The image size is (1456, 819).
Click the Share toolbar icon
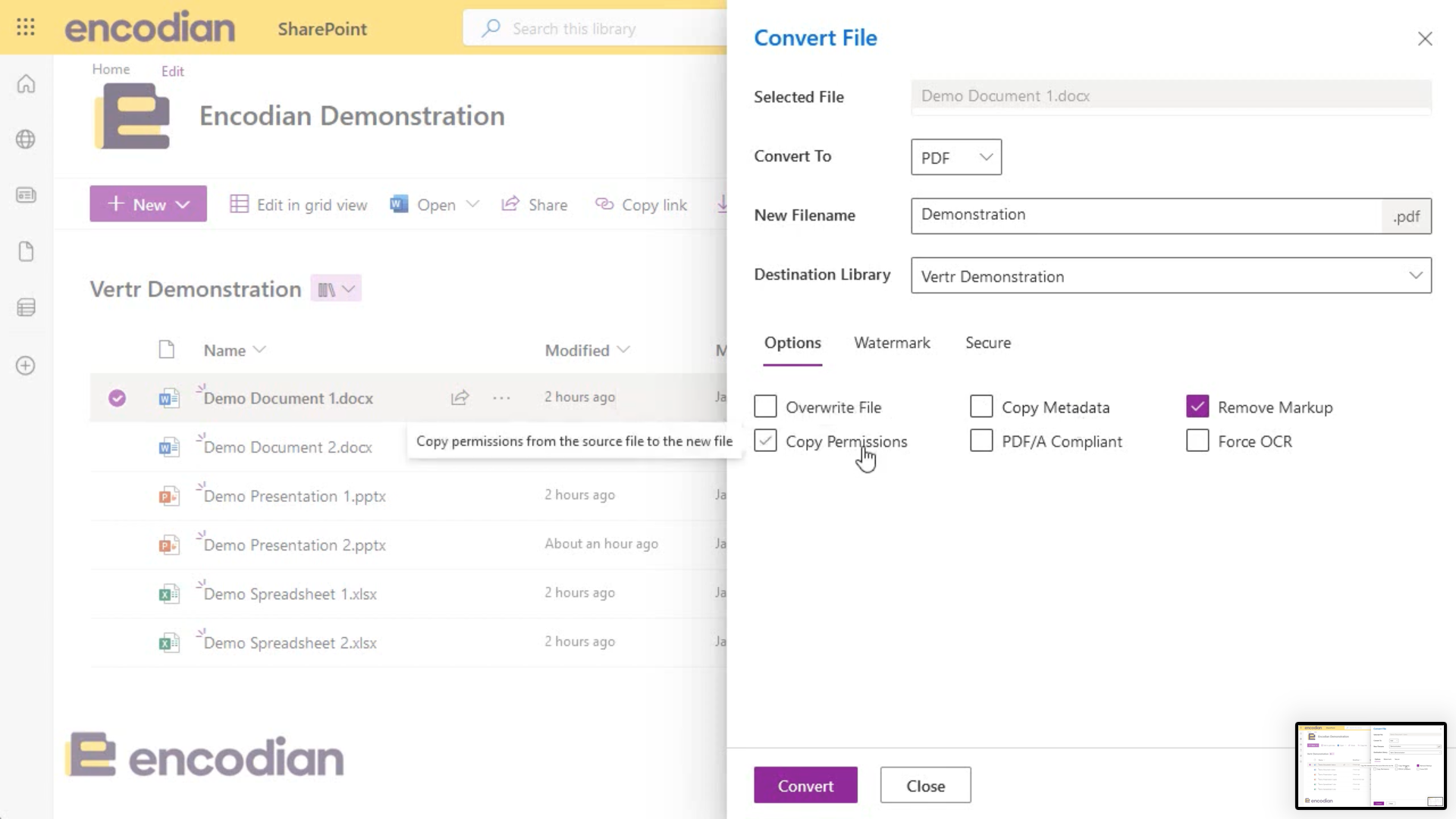tap(510, 204)
